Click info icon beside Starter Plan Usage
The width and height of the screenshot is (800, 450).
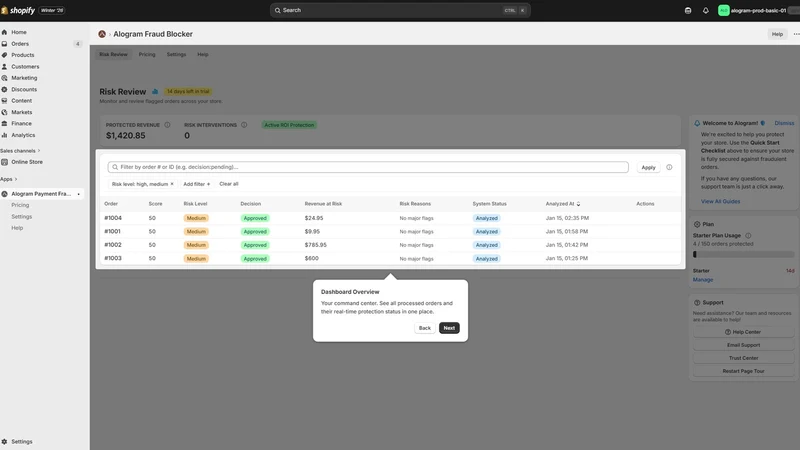(748, 236)
